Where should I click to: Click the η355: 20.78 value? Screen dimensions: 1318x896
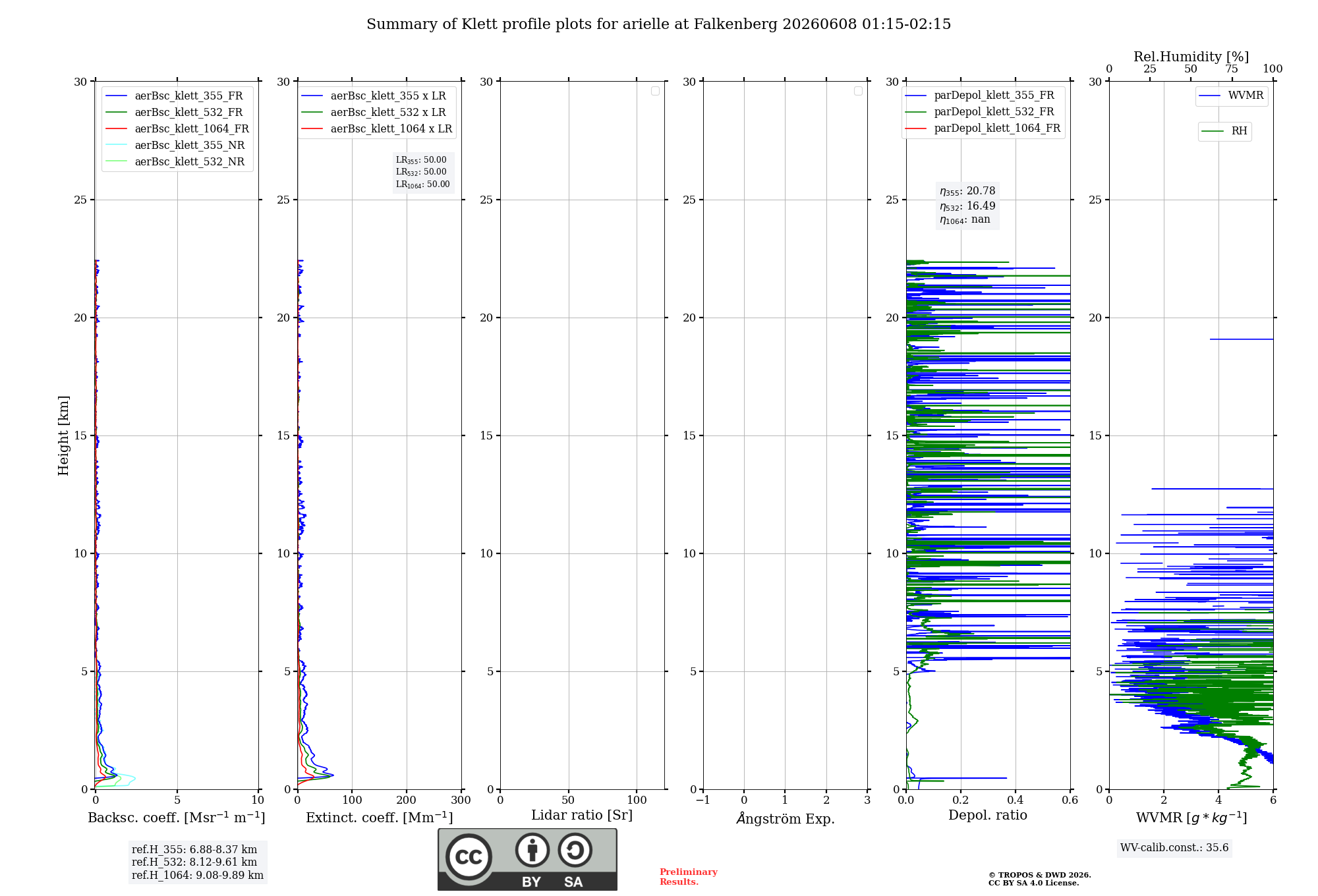(967, 191)
